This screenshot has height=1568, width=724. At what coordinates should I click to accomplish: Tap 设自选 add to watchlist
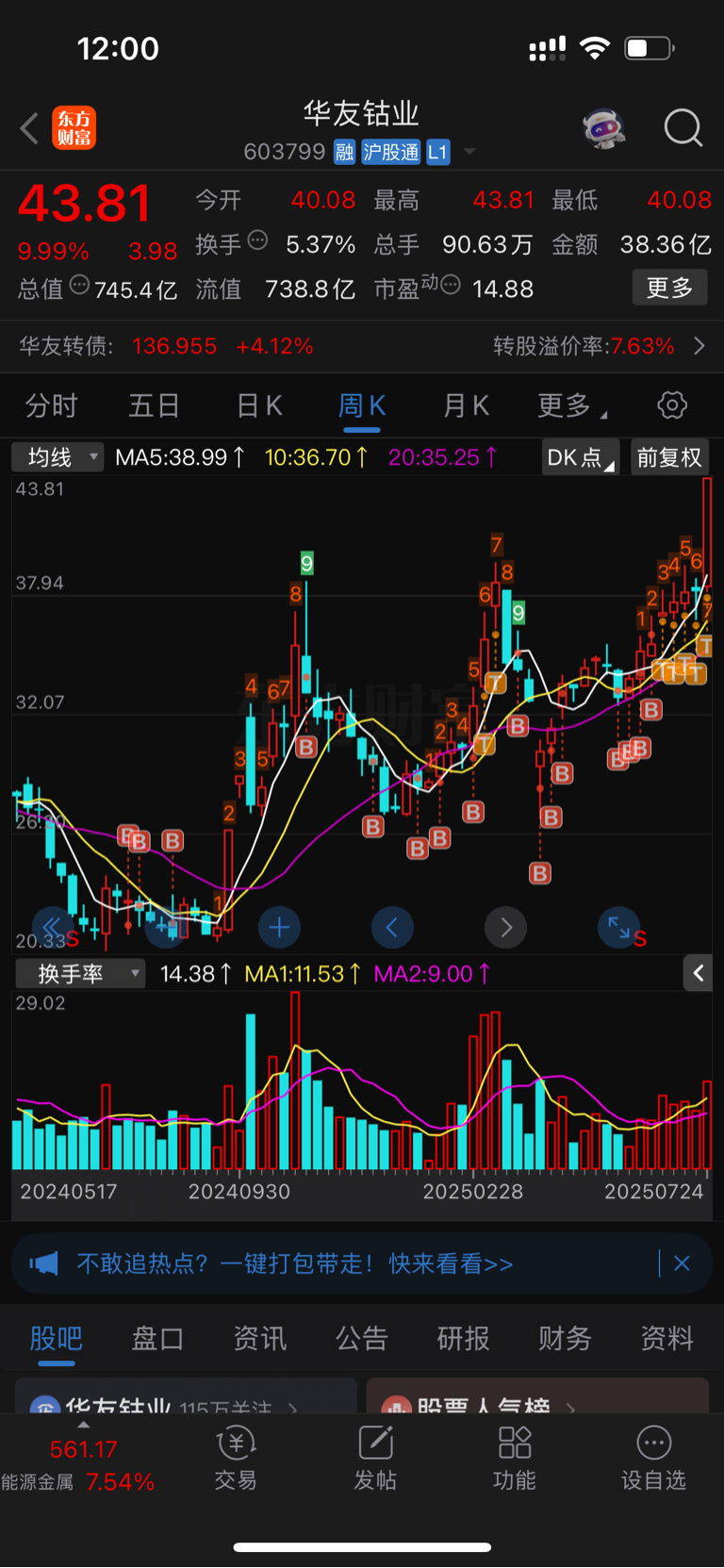point(653,1459)
